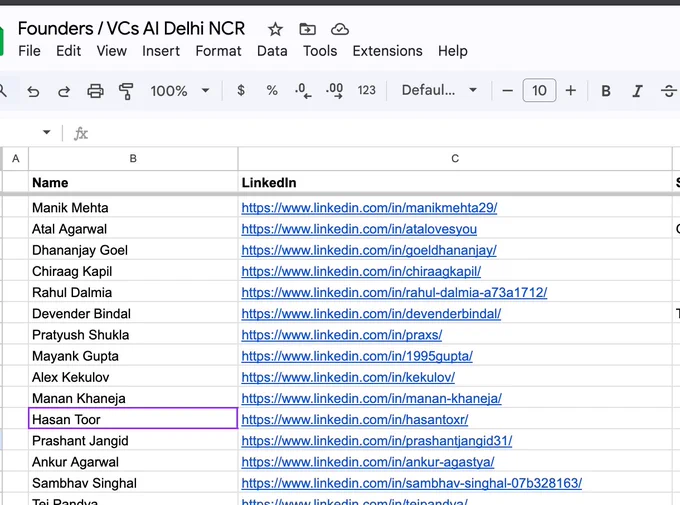Select the LinkedIn header cell
The image size is (680, 505).
click(x=455, y=183)
